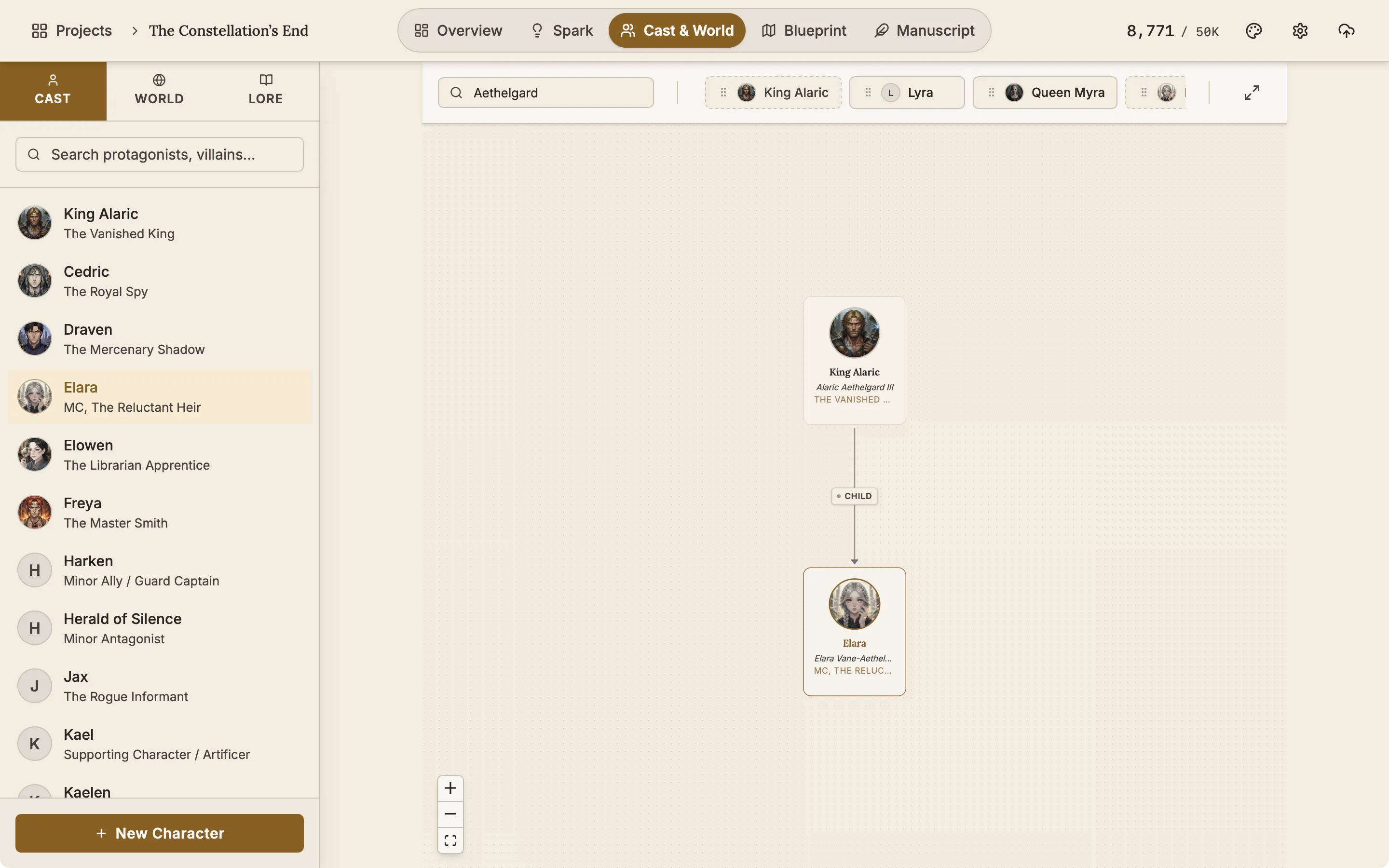The width and height of the screenshot is (1389, 868).
Task: Click Jax's initial avatar in list
Action: pos(34,686)
